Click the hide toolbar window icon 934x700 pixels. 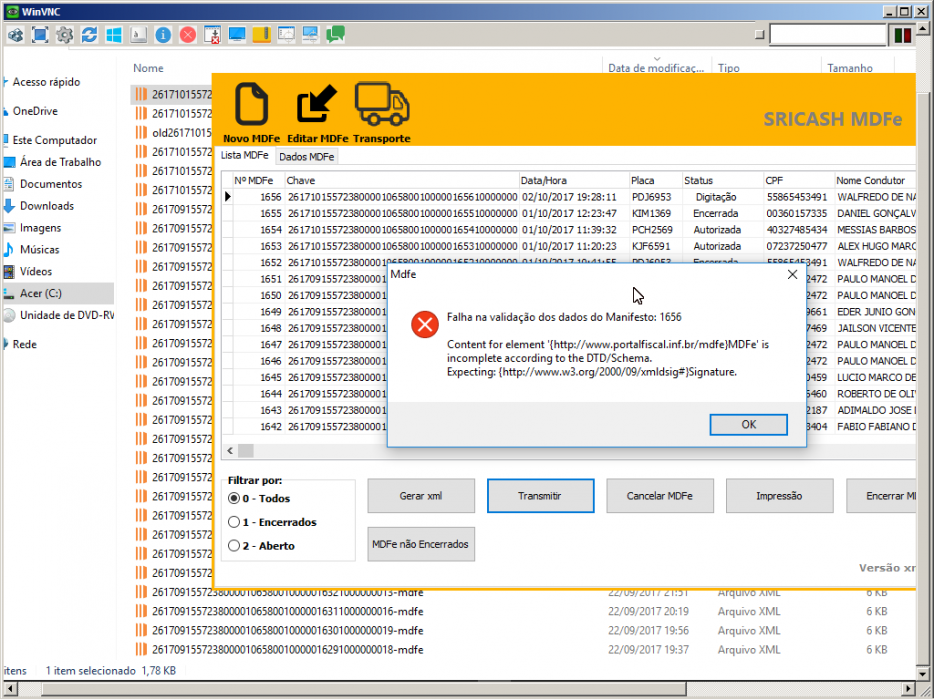(212, 35)
